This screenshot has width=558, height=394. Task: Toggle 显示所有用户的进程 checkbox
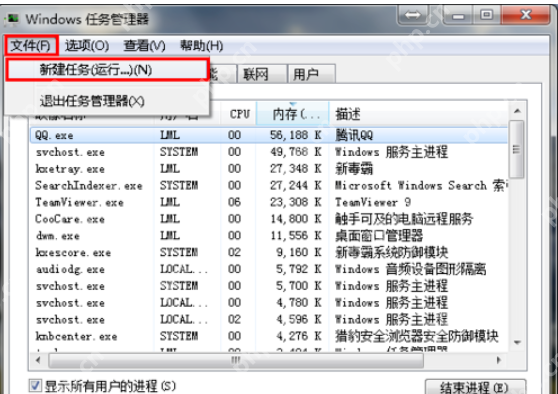click(x=35, y=385)
